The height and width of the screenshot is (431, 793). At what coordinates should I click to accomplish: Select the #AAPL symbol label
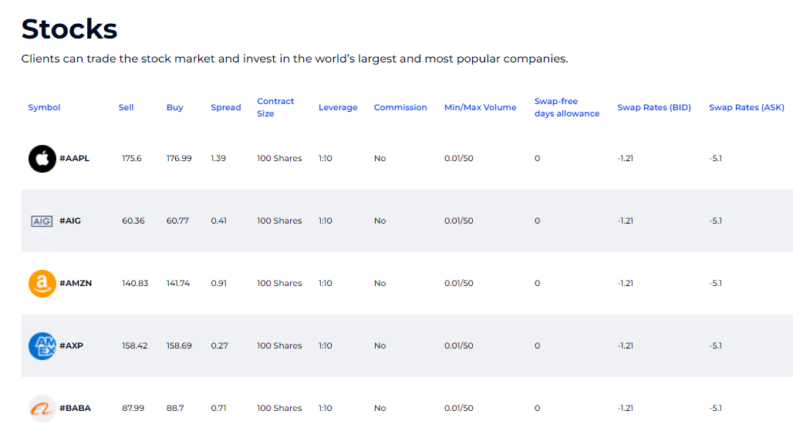[x=74, y=158]
